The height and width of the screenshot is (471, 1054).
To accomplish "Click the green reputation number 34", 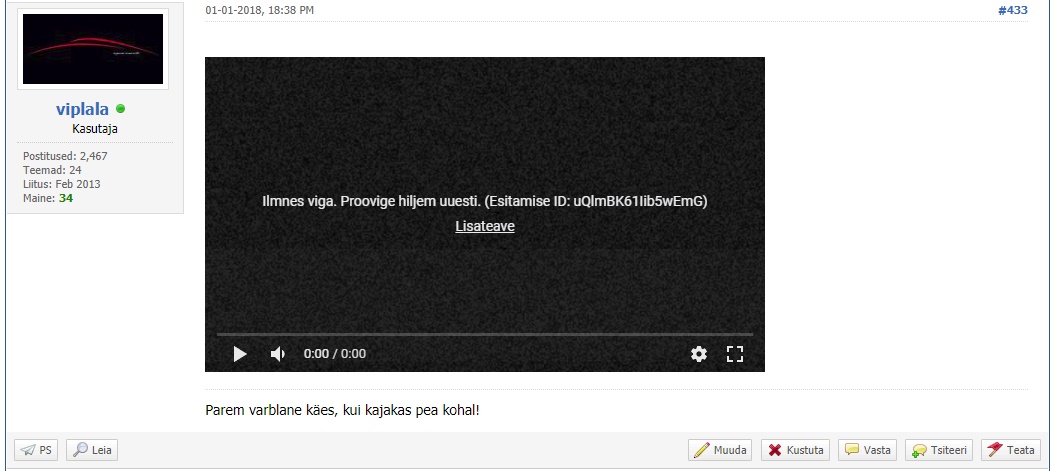I will pos(66,198).
